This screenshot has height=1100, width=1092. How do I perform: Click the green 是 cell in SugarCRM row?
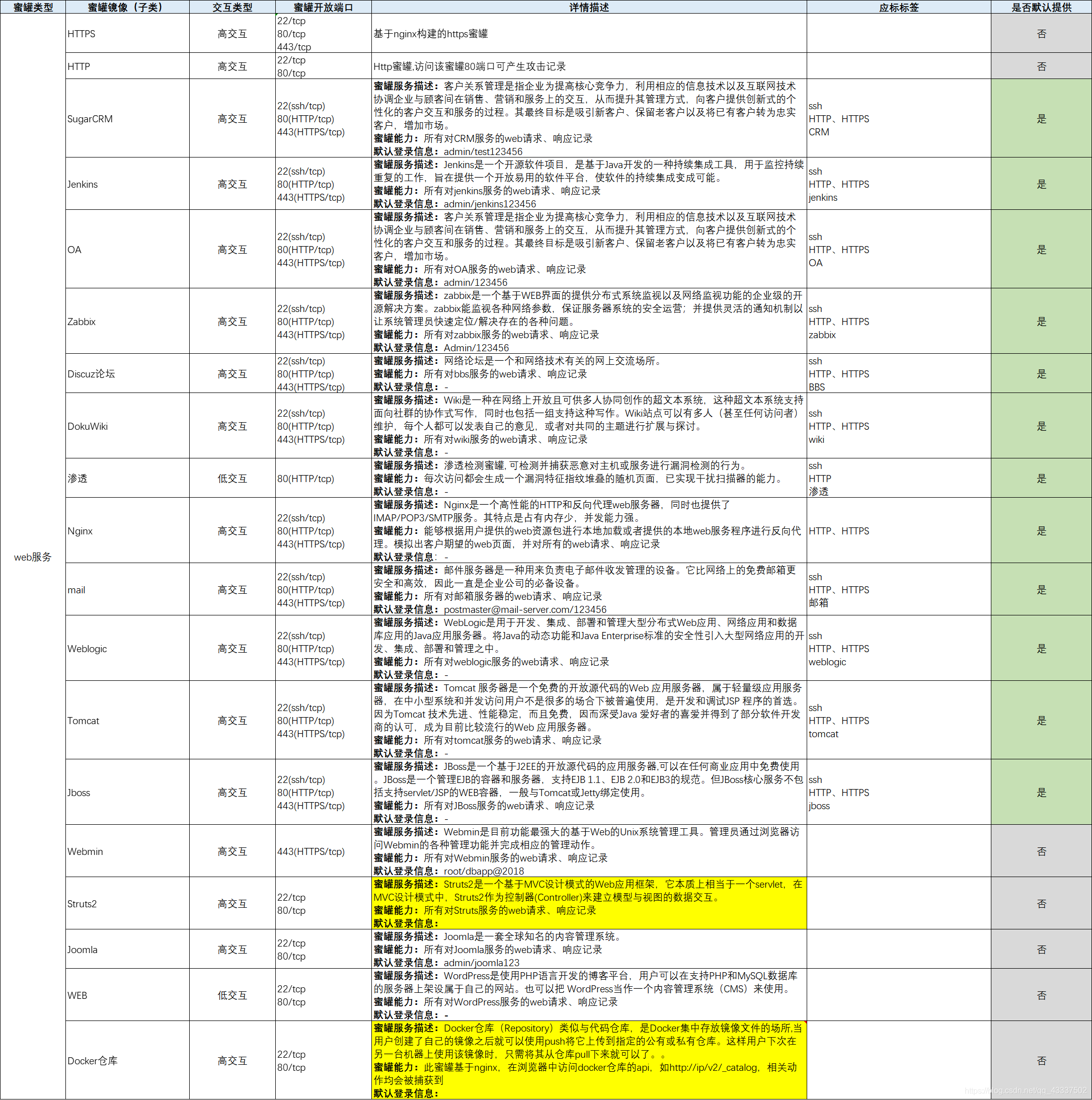[x=1041, y=118]
